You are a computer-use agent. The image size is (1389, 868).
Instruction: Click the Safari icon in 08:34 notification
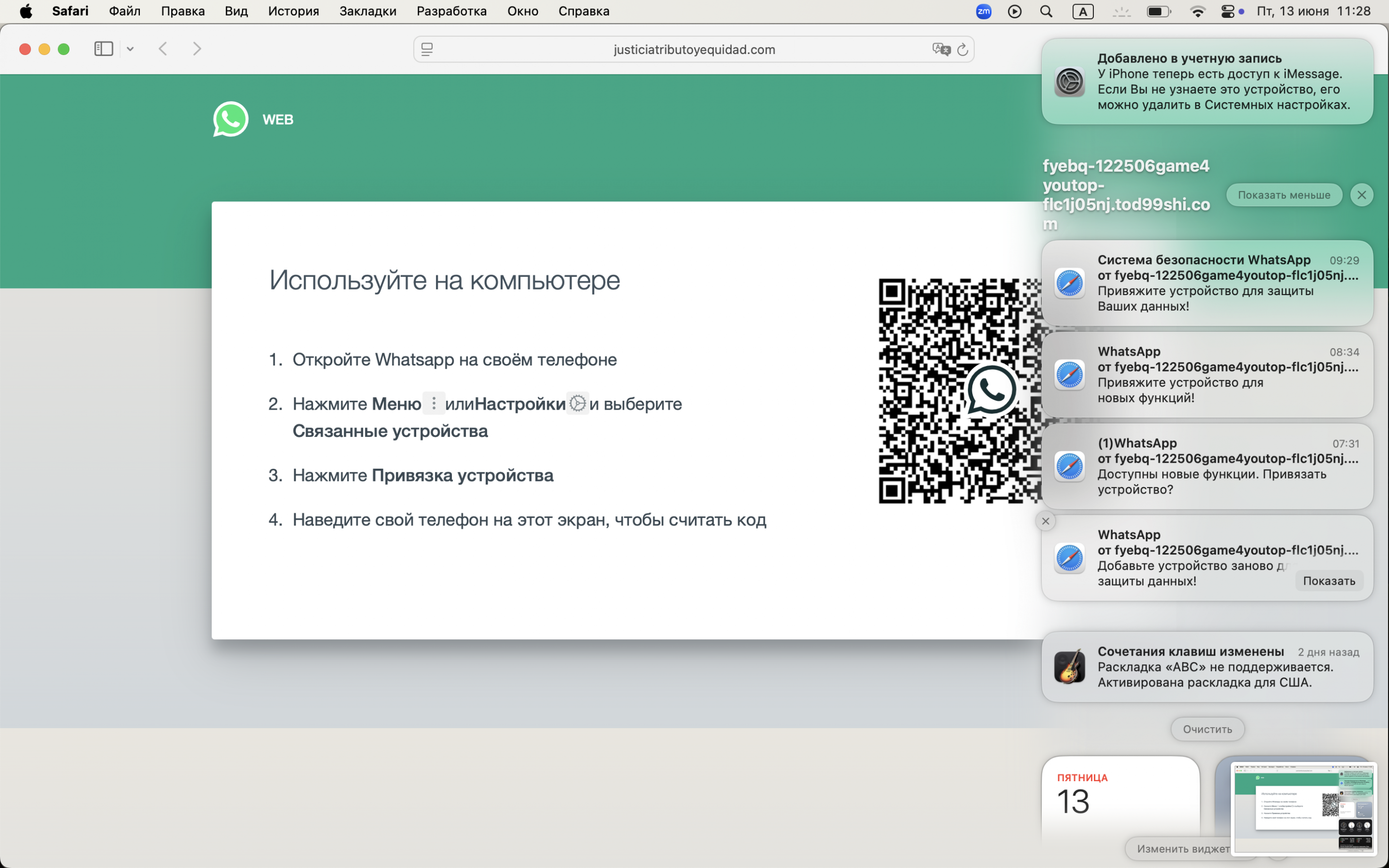[1070, 375]
